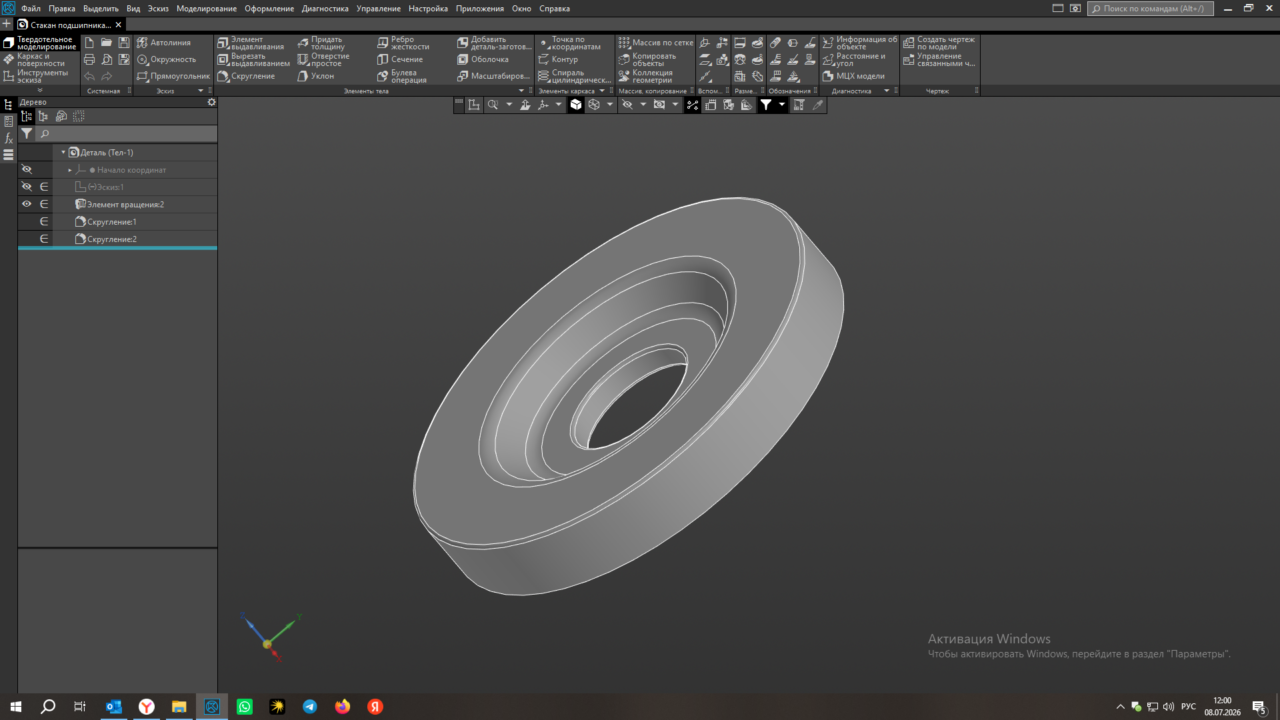Apply the Скругление fillet command in ribbon
Viewport: 1280px width, 720px height.
tap(246, 76)
